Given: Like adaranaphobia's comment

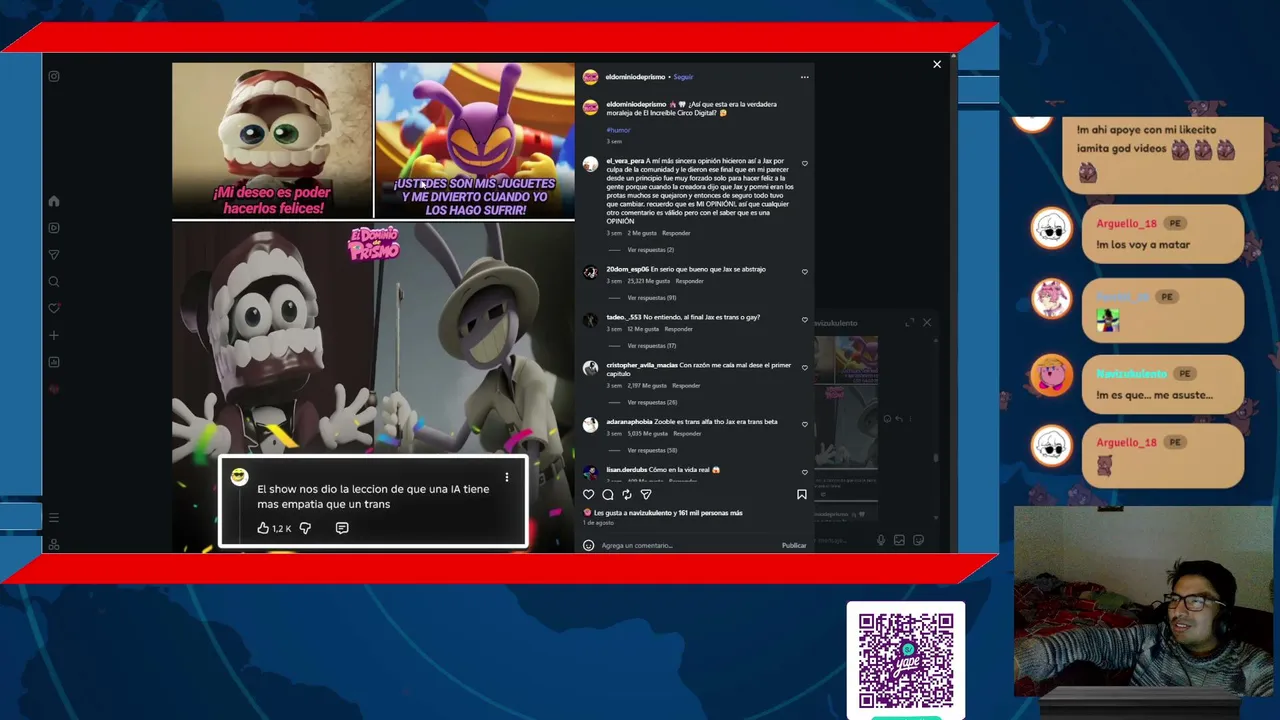Looking at the screenshot, I should (805, 424).
